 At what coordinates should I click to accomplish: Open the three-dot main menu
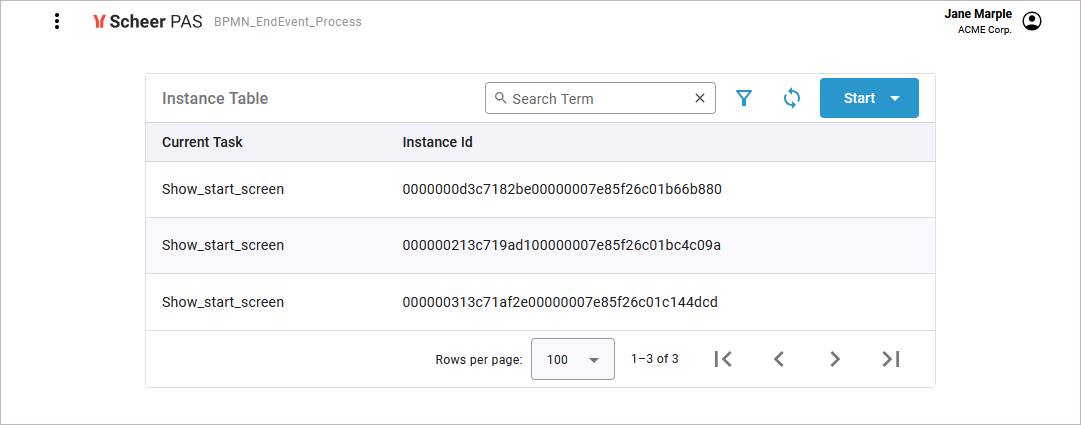pos(57,21)
